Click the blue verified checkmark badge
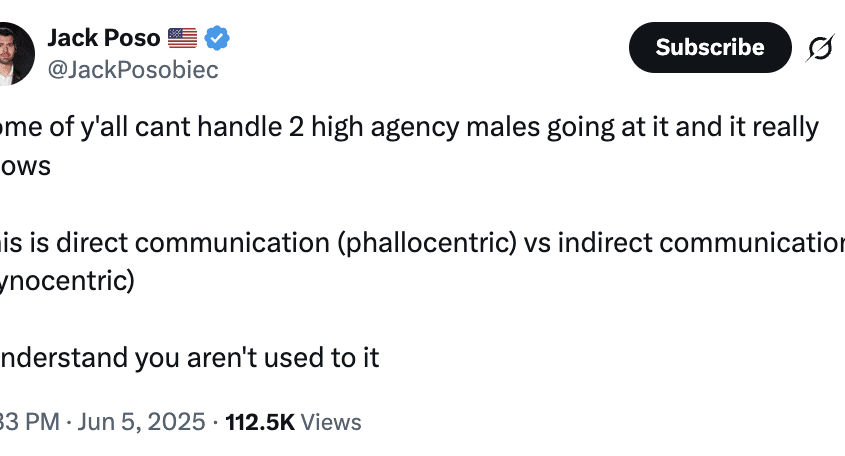845x456 pixels. (x=217, y=38)
